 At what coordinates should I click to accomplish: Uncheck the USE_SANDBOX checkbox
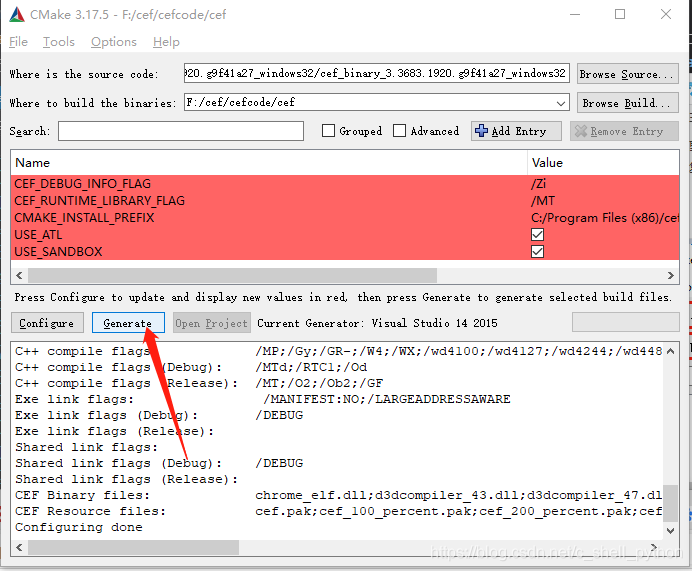click(x=538, y=252)
